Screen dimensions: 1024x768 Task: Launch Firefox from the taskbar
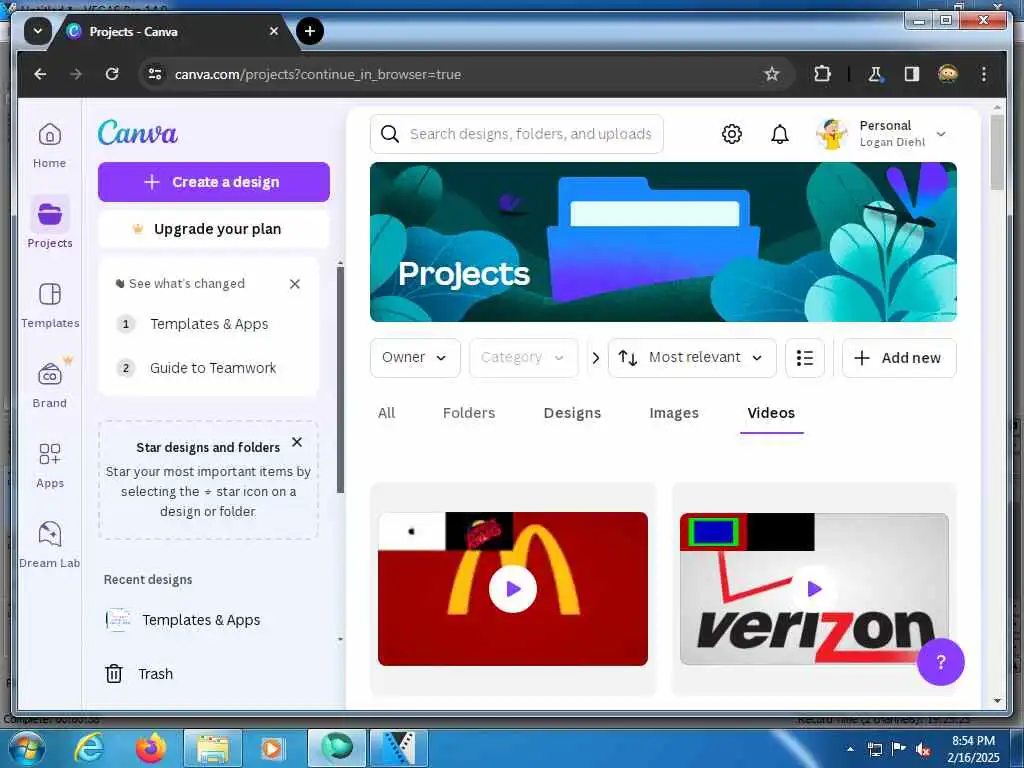(x=151, y=748)
